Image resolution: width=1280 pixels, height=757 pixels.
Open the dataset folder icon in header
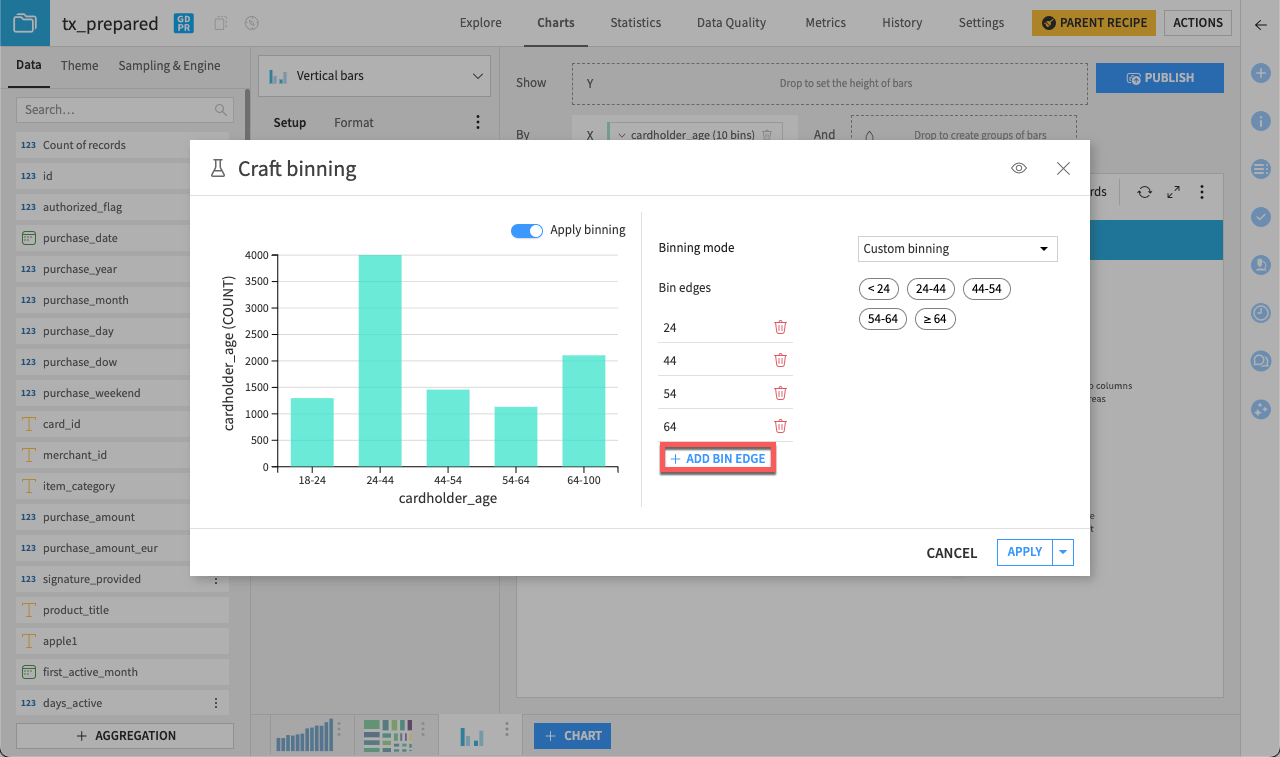click(x=24, y=22)
